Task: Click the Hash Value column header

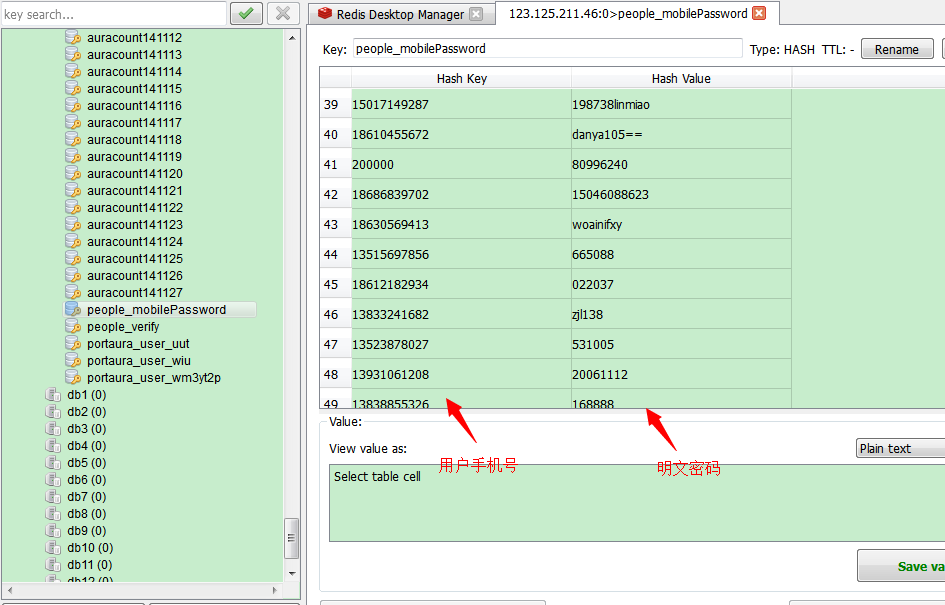Action: click(681, 78)
